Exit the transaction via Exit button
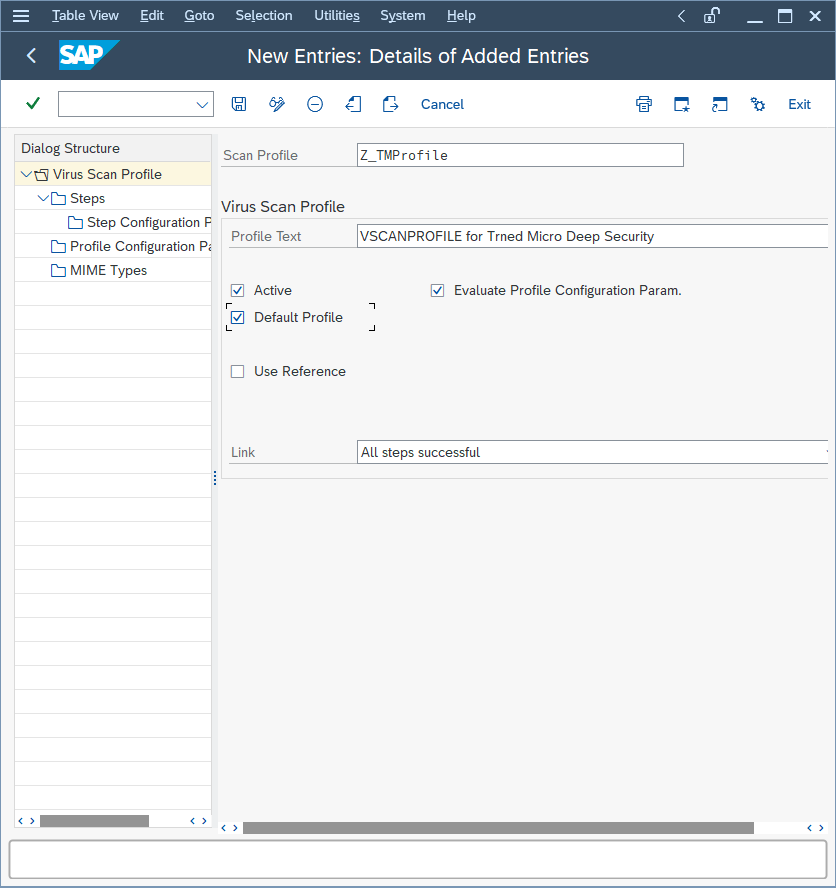 799,103
